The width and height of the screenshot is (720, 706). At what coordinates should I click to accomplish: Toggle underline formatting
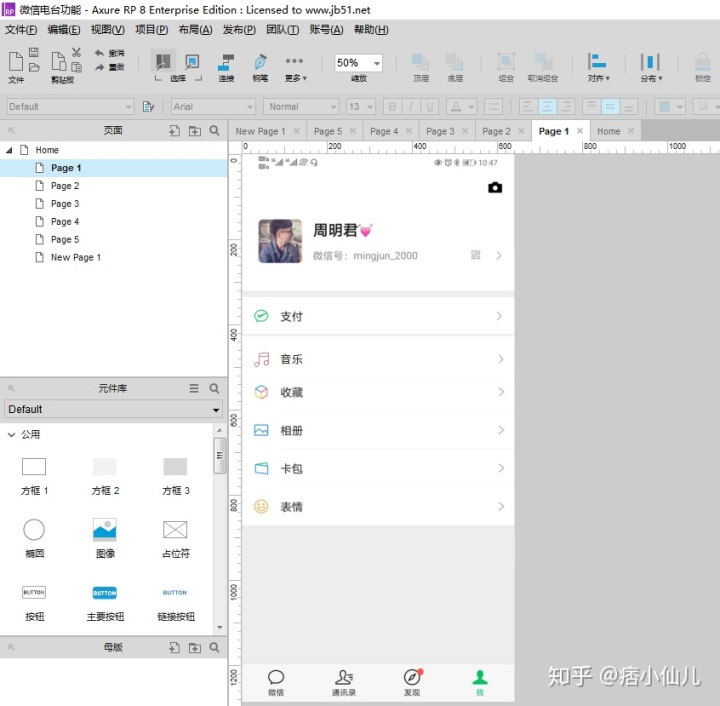[430, 106]
